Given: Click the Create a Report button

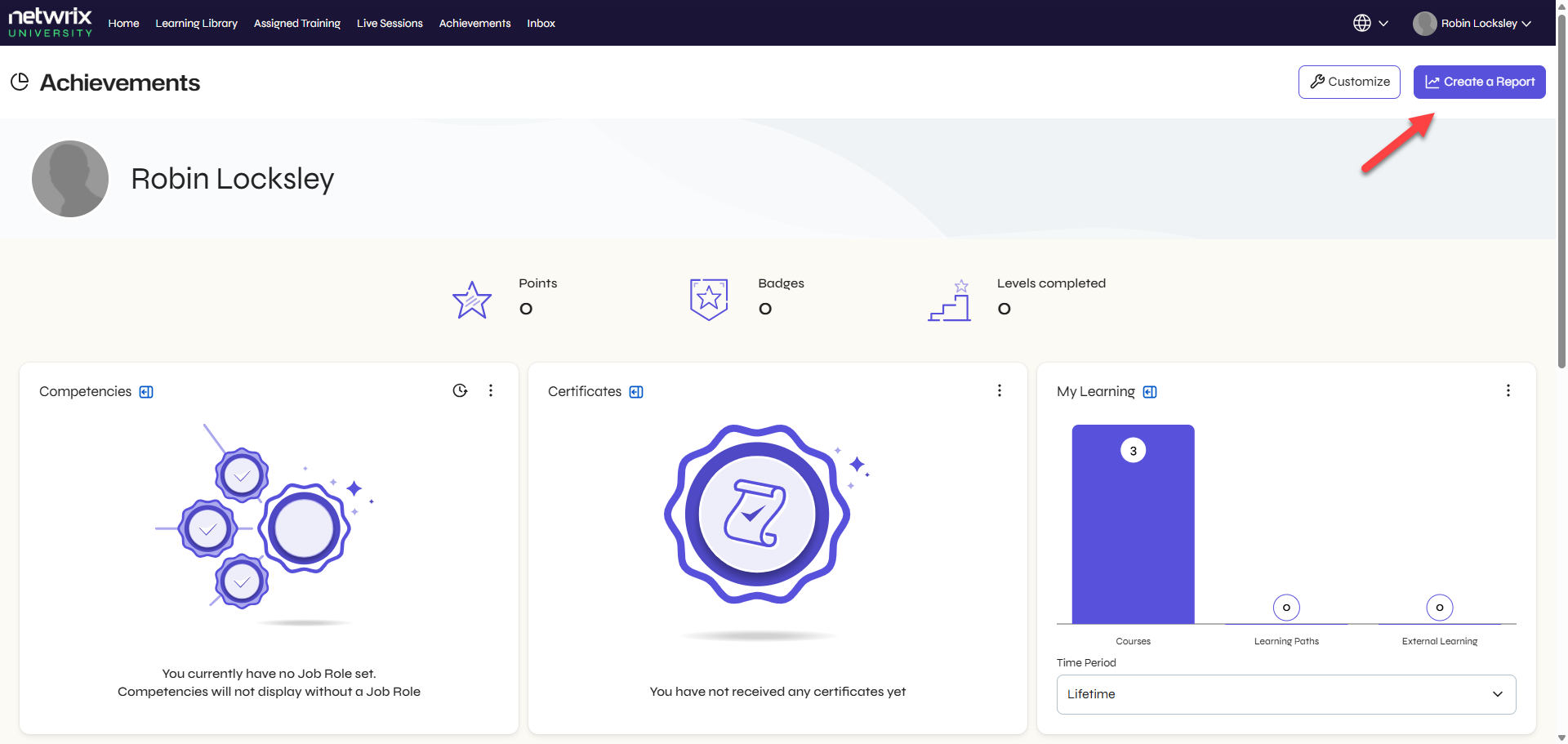Looking at the screenshot, I should tap(1479, 82).
